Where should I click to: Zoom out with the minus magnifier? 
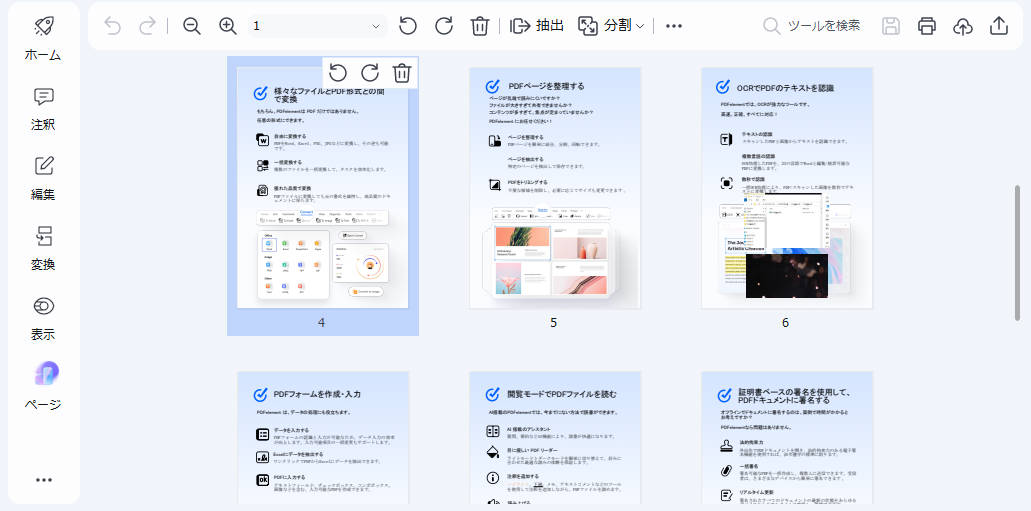192,26
